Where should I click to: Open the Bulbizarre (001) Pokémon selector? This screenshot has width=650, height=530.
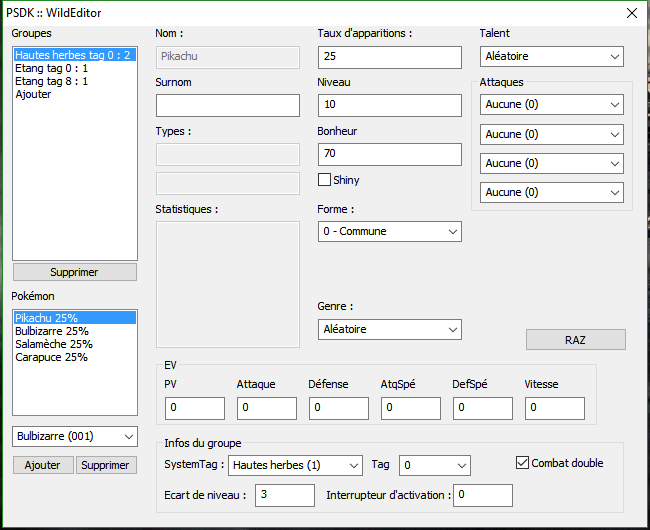pos(75,436)
